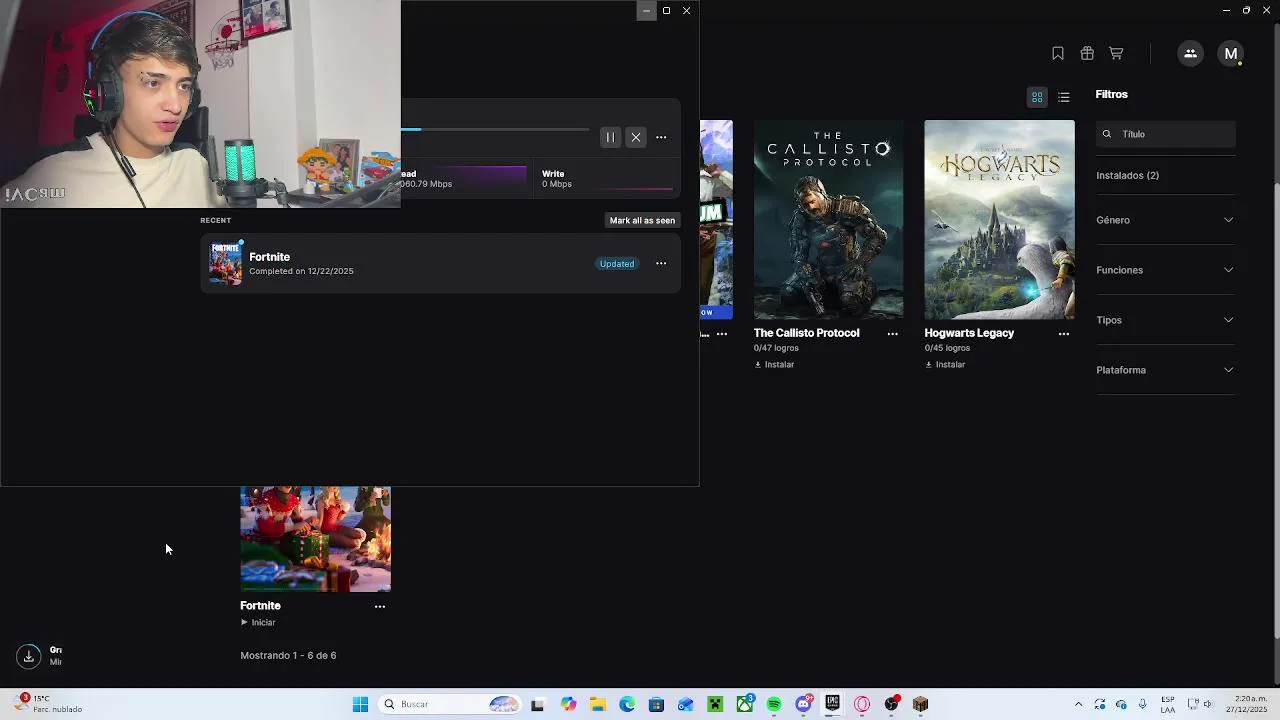1280x720 pixels.
Task: Install Hogwarts Legacy
Action: [x=945, y=365]
